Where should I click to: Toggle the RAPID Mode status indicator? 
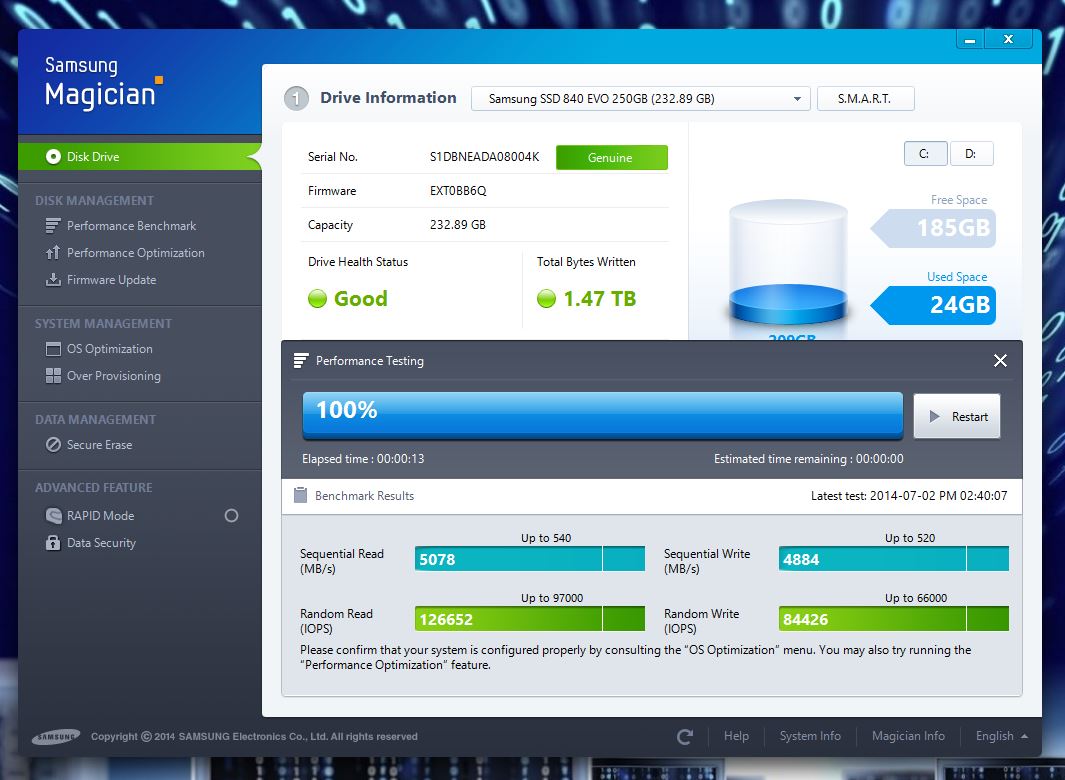click(x=231, y=516)
